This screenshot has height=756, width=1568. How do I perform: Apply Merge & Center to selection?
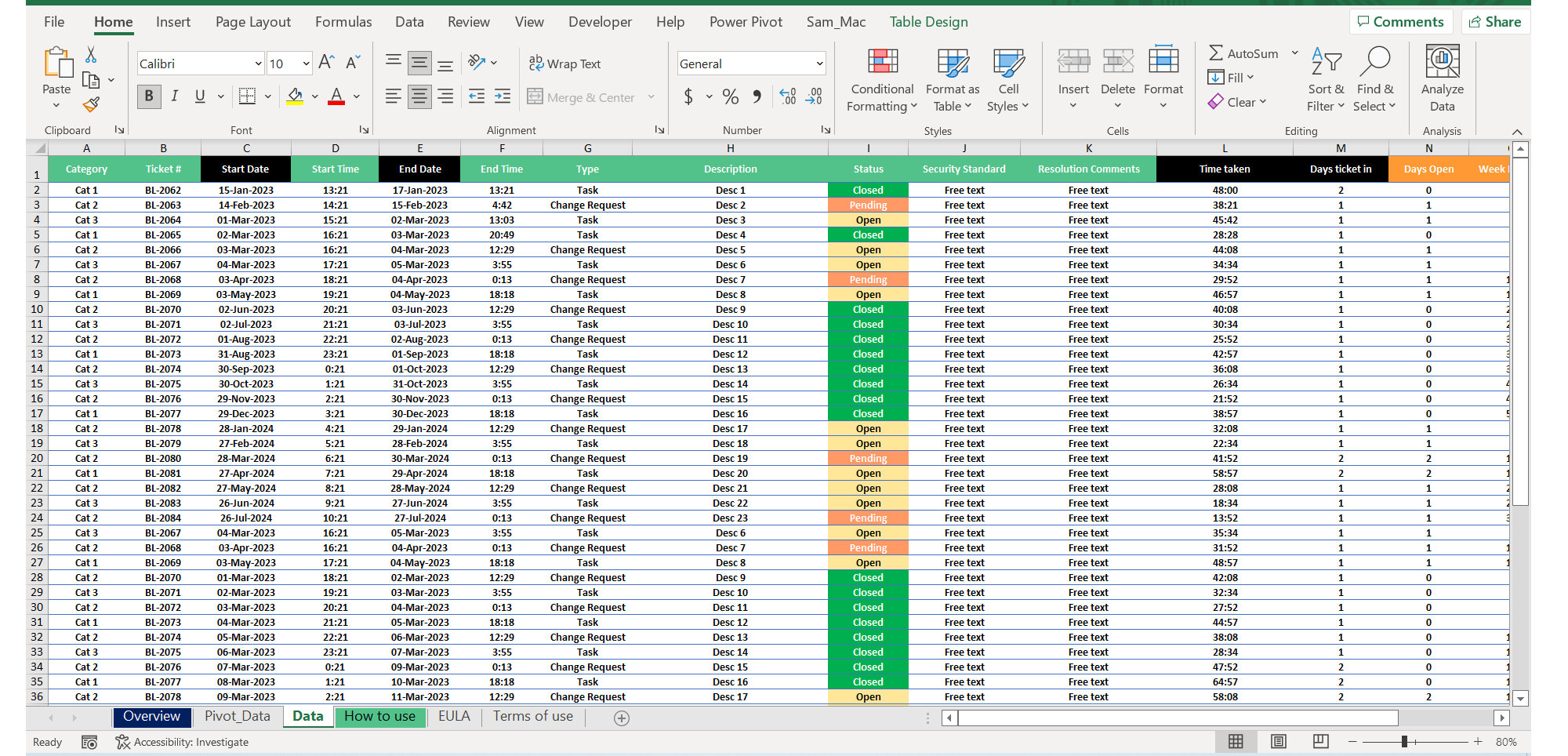584,97
